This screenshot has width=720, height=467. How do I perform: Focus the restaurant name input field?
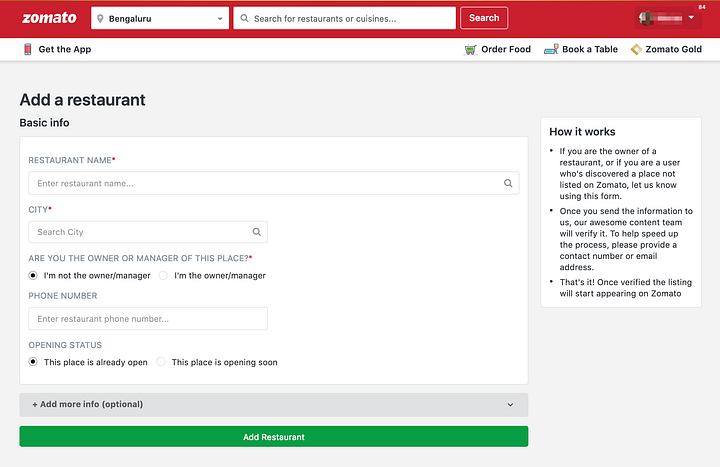pyautogui.click(x=274, y=183)
